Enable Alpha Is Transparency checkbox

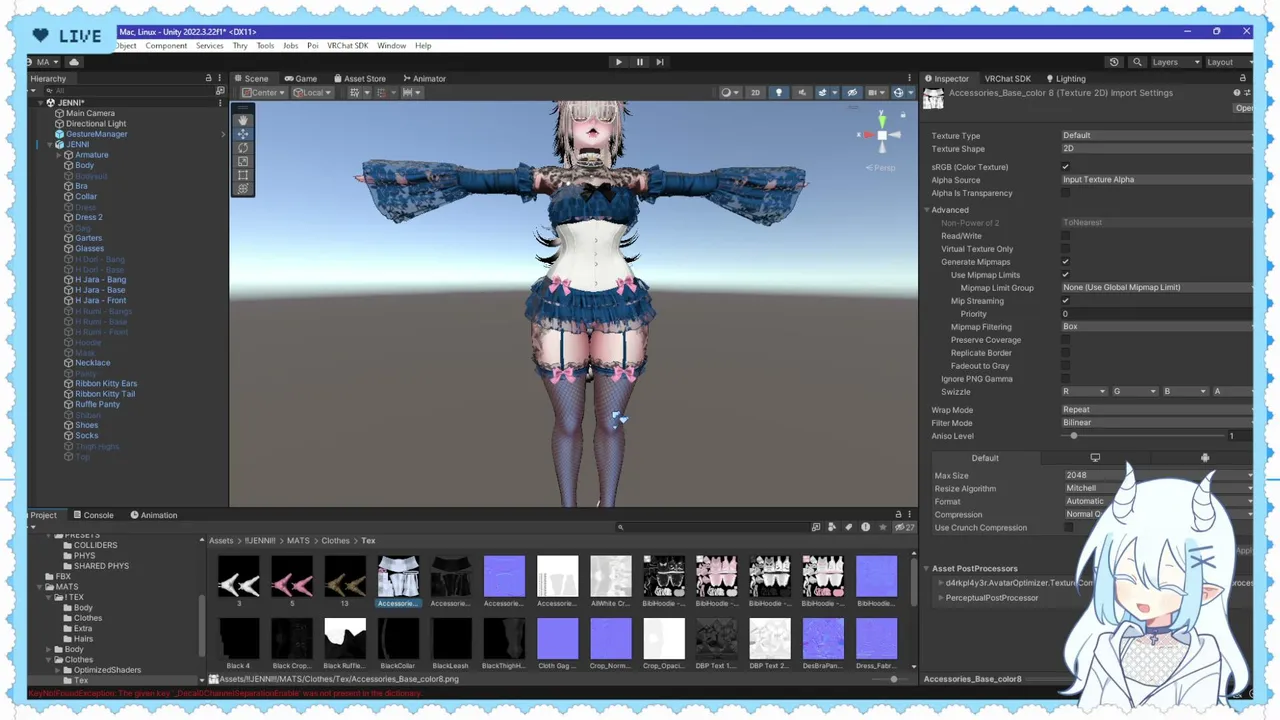point(1066,193)
